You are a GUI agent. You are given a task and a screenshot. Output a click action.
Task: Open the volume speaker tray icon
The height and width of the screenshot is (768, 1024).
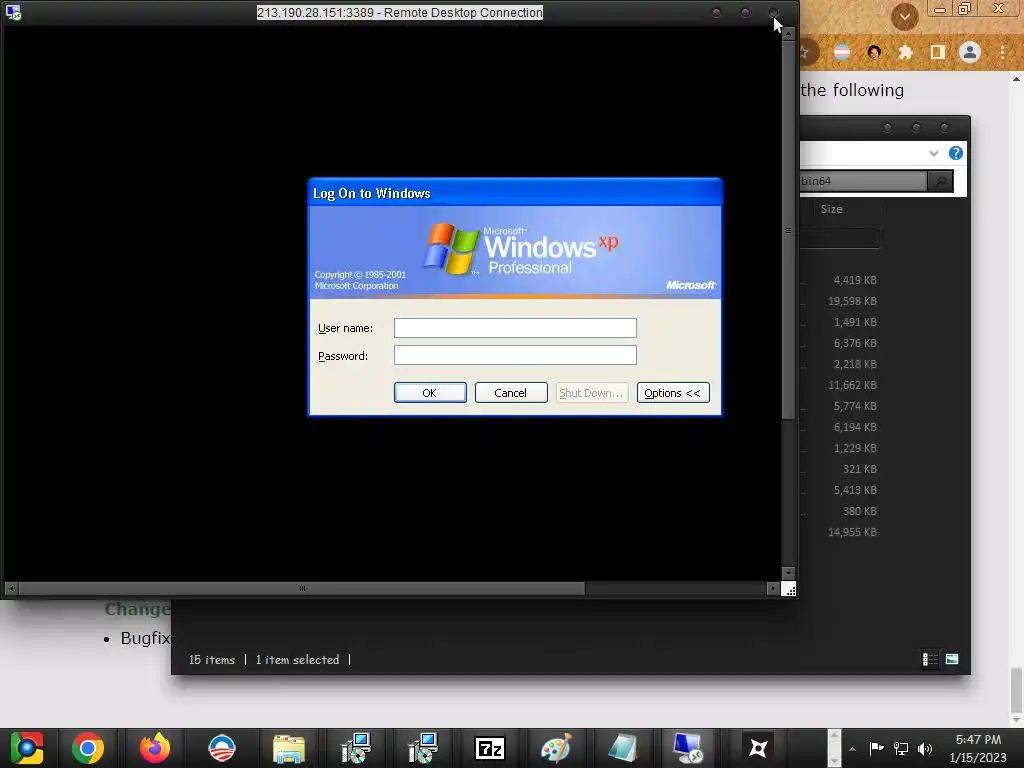925,748
